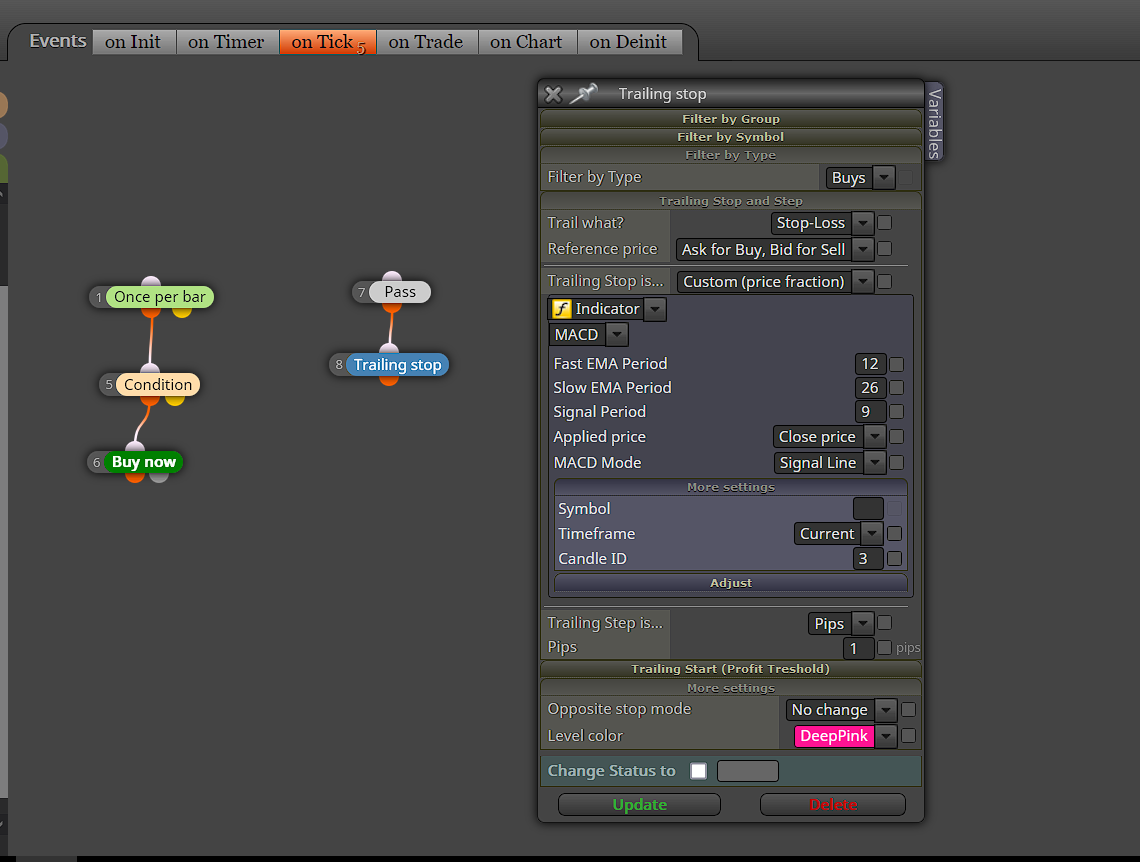Click the red Delete button

833,805
